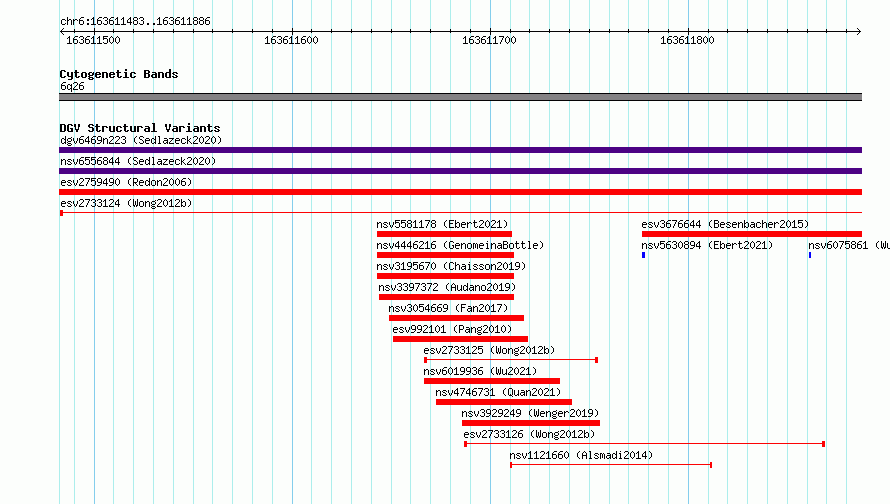Click the right arrow end of the ruler

(859, 32)
